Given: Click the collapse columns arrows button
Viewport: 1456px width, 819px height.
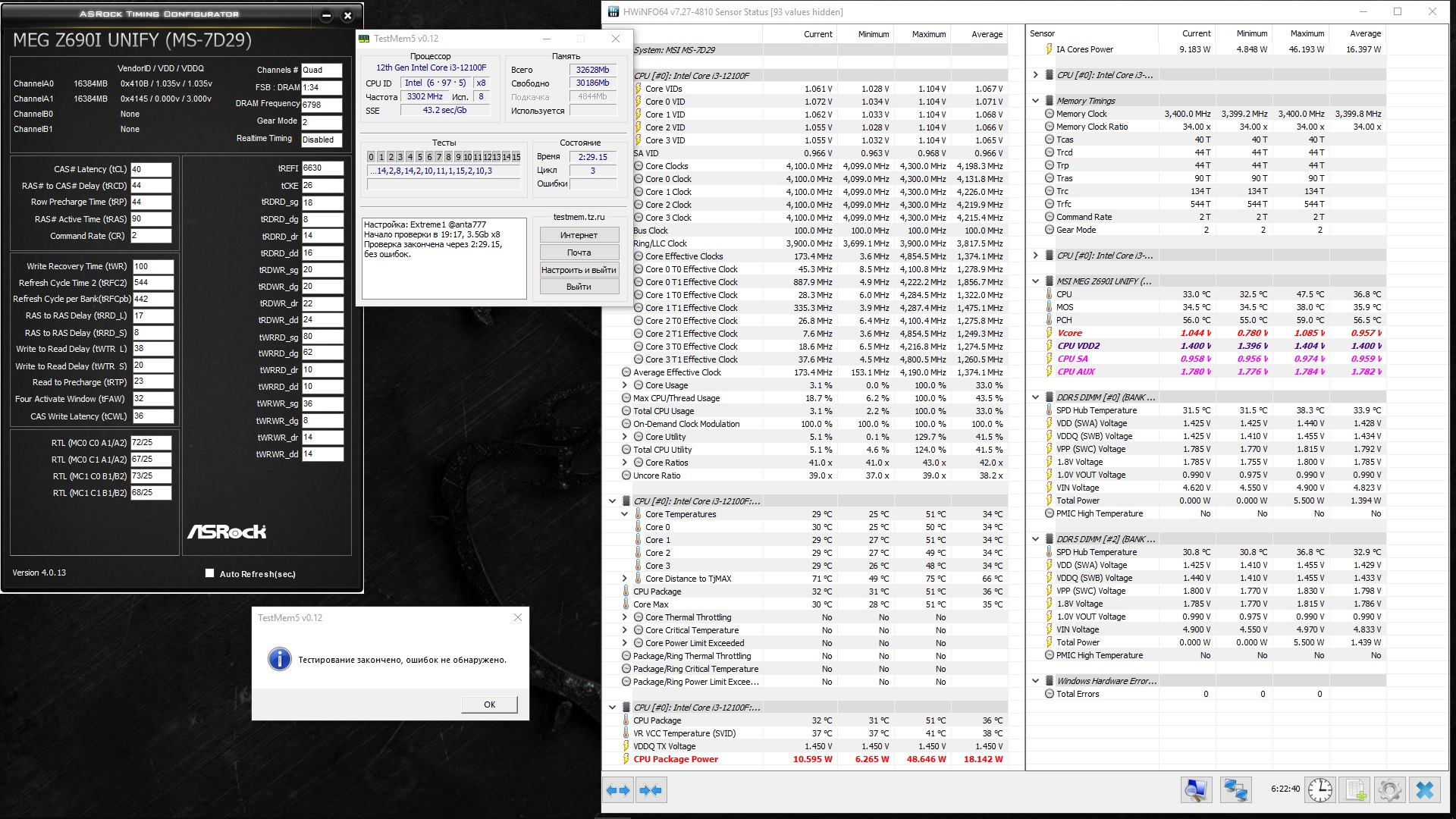Looking at the screenshot, I should pos(651,790).
